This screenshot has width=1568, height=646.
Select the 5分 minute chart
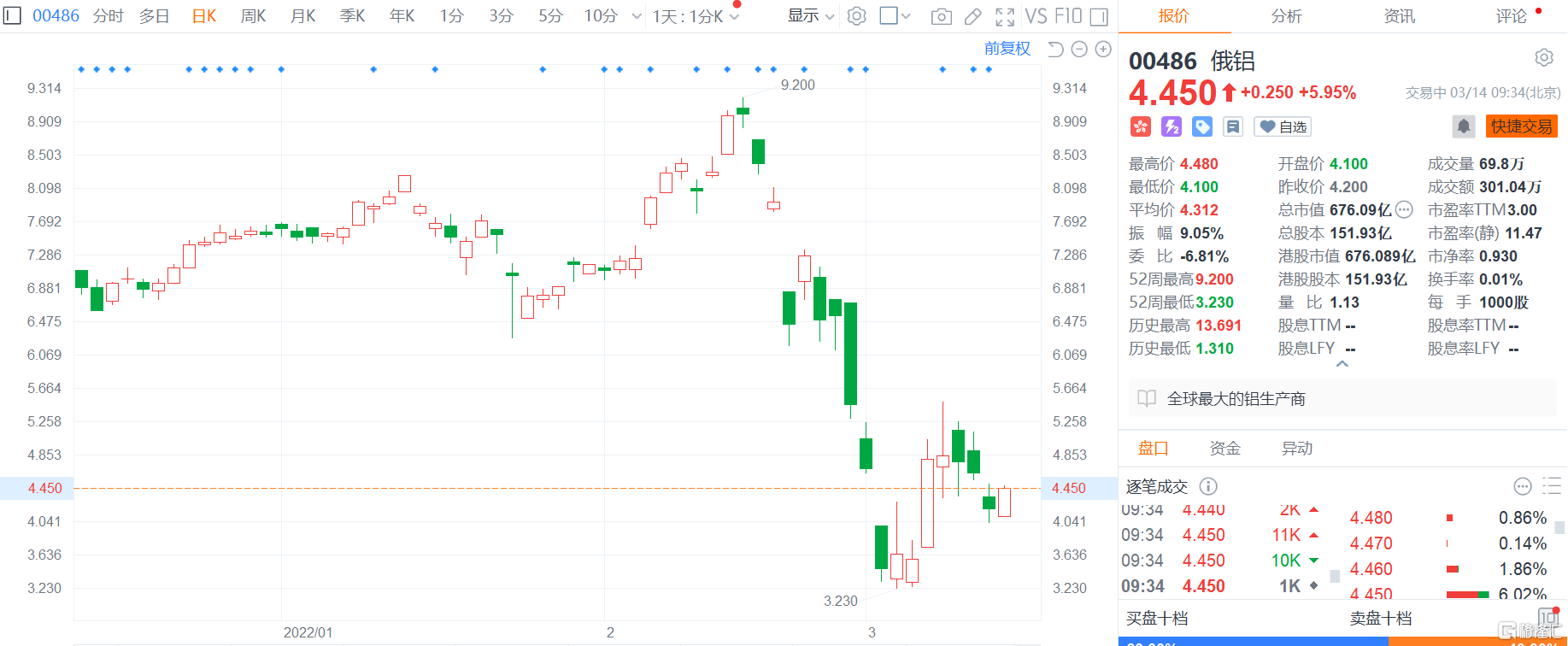click(551, 16)
